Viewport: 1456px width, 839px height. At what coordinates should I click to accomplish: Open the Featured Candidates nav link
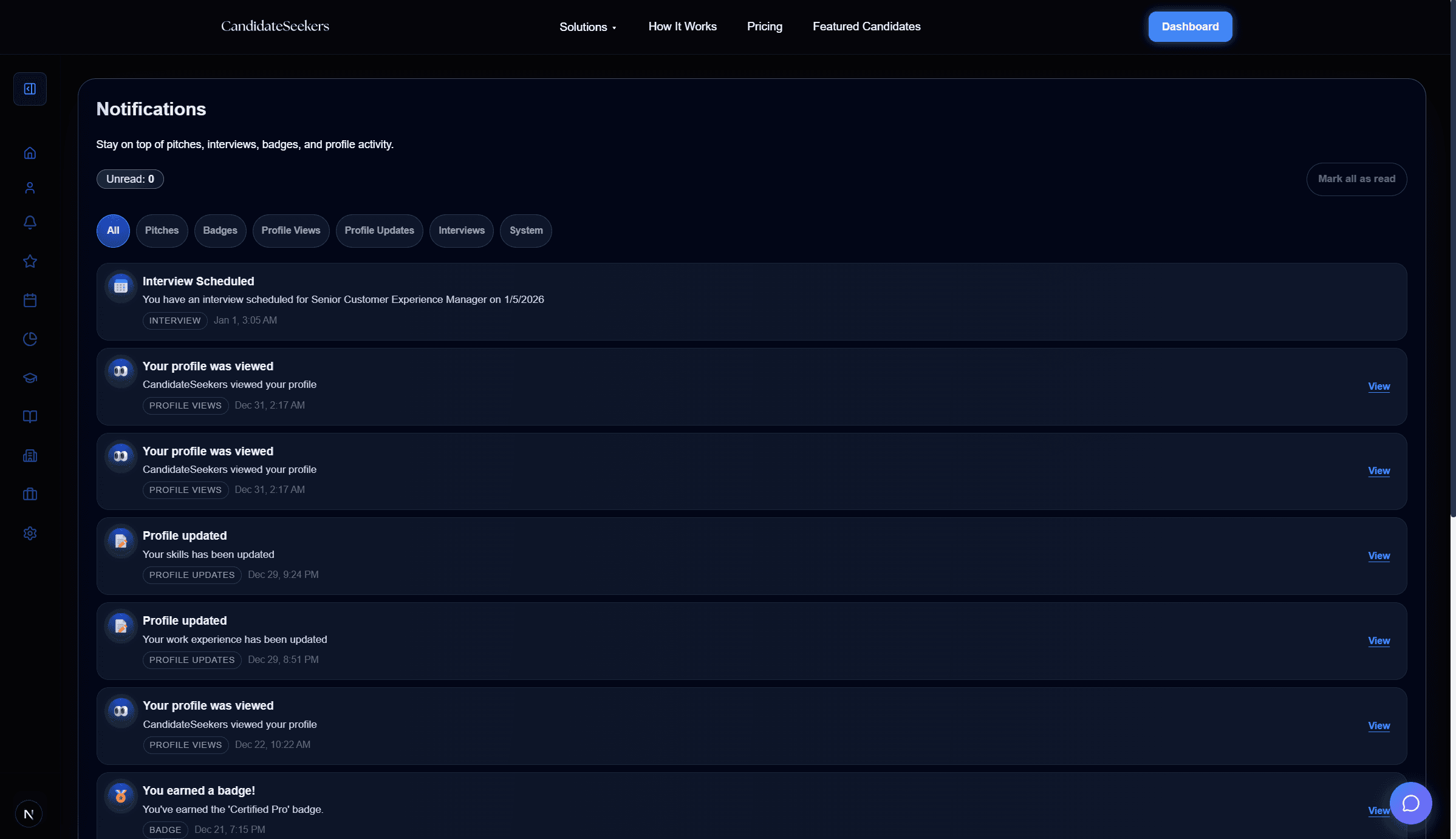[x=866, y=27]
